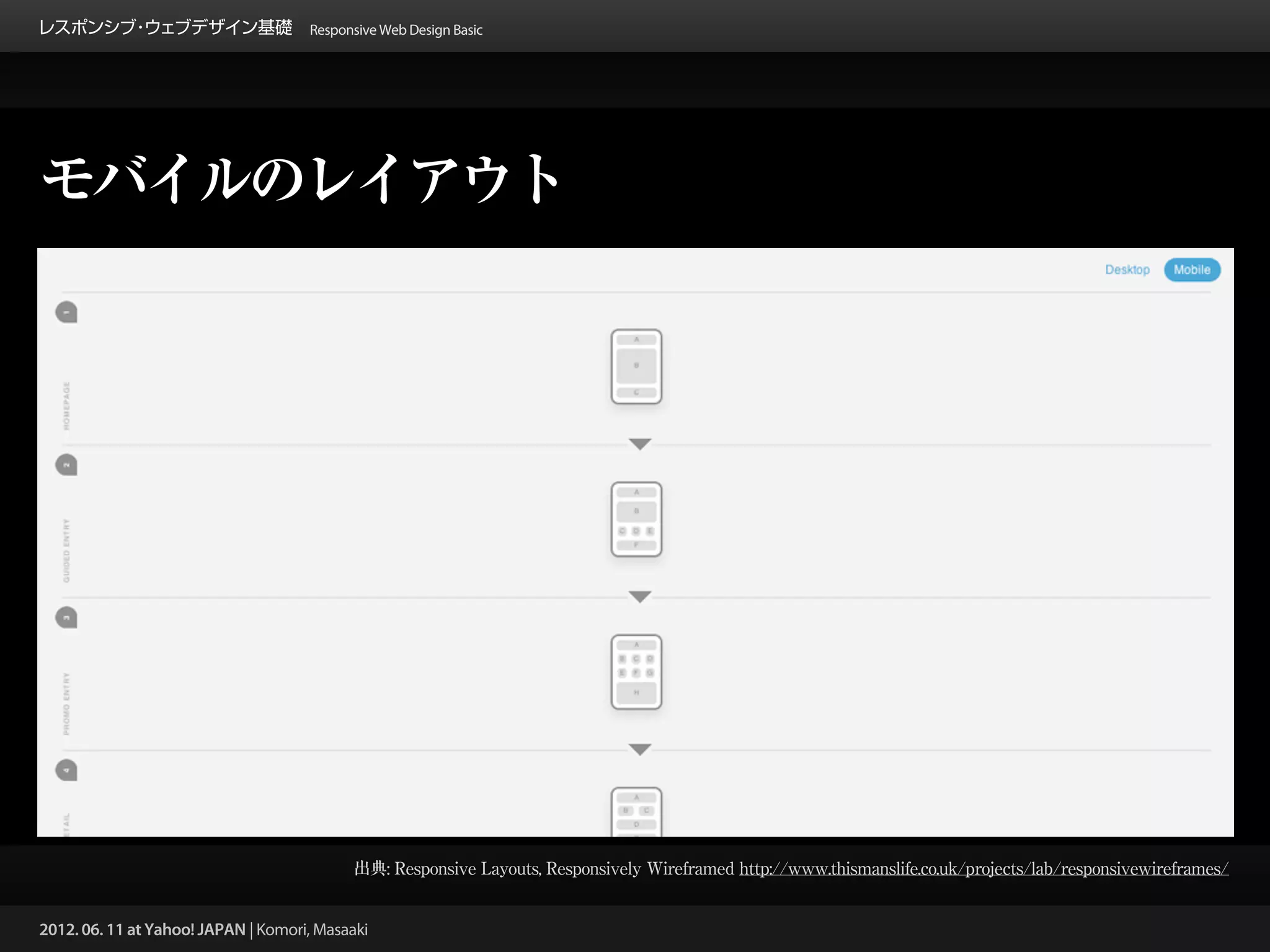Select the Promo Entry mobile wireframe thumbnail
Image resolution: width=1270 pixels, height=952 pixels.
pos(636,672)
